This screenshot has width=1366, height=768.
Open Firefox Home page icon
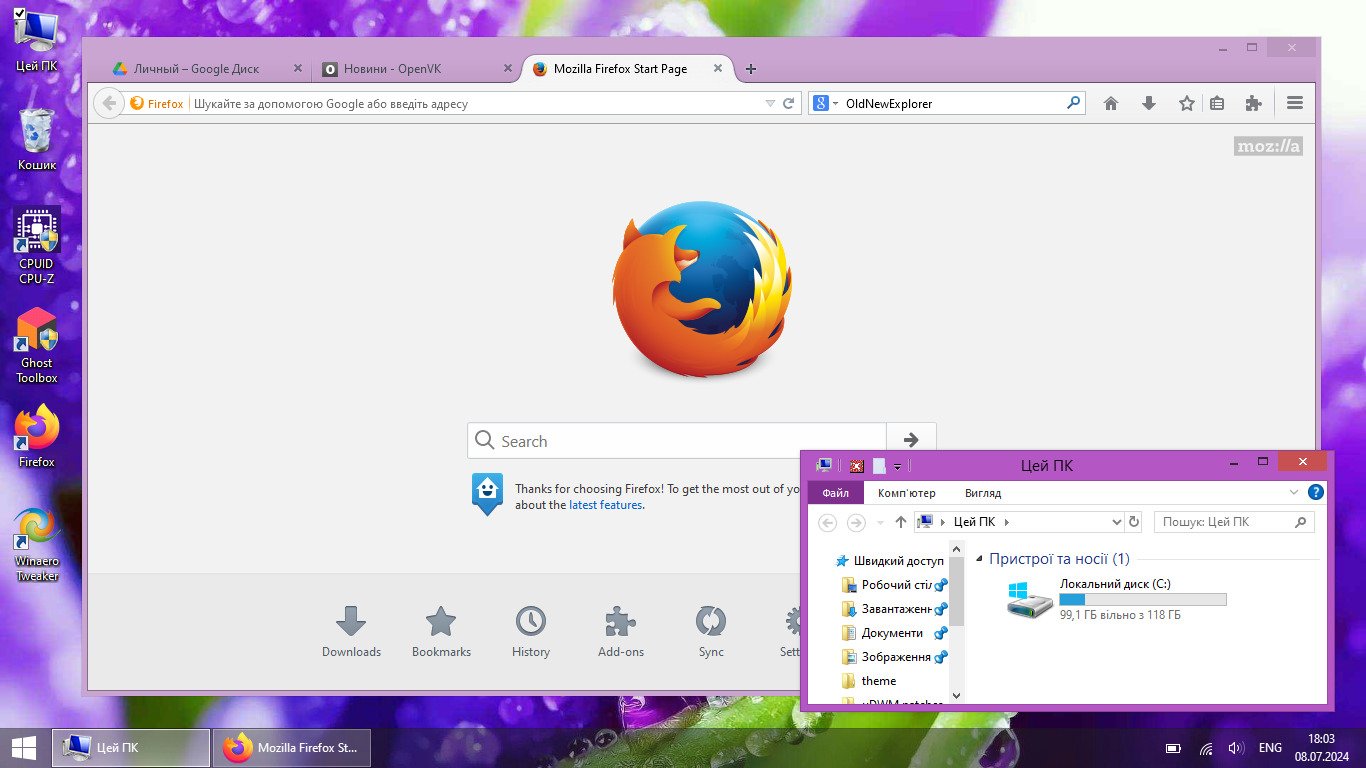coord(1110,103)
